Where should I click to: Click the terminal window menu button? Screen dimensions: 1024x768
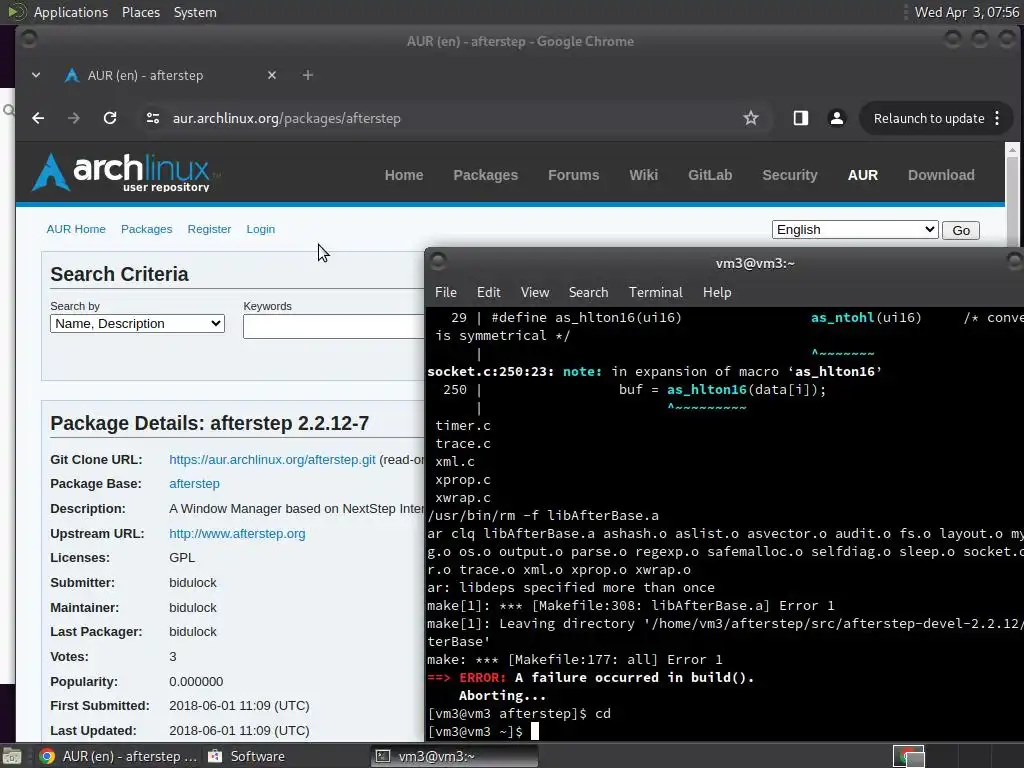438,262
